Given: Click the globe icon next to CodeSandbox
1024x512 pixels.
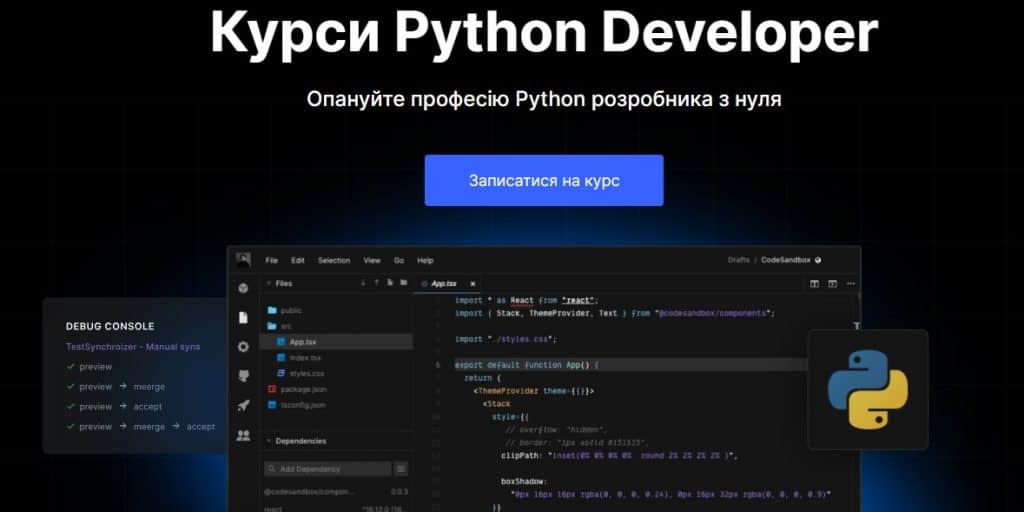Looking at the screenshot, I should pyautogui.click(x=818, y=260).
